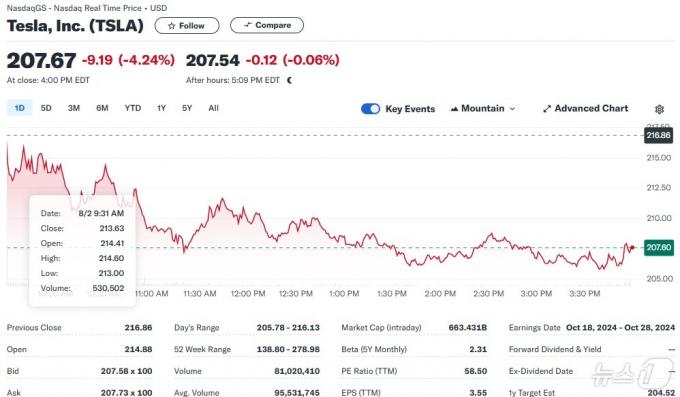Click Day's Range value 205.78 - 216.13

click(288, 328)
